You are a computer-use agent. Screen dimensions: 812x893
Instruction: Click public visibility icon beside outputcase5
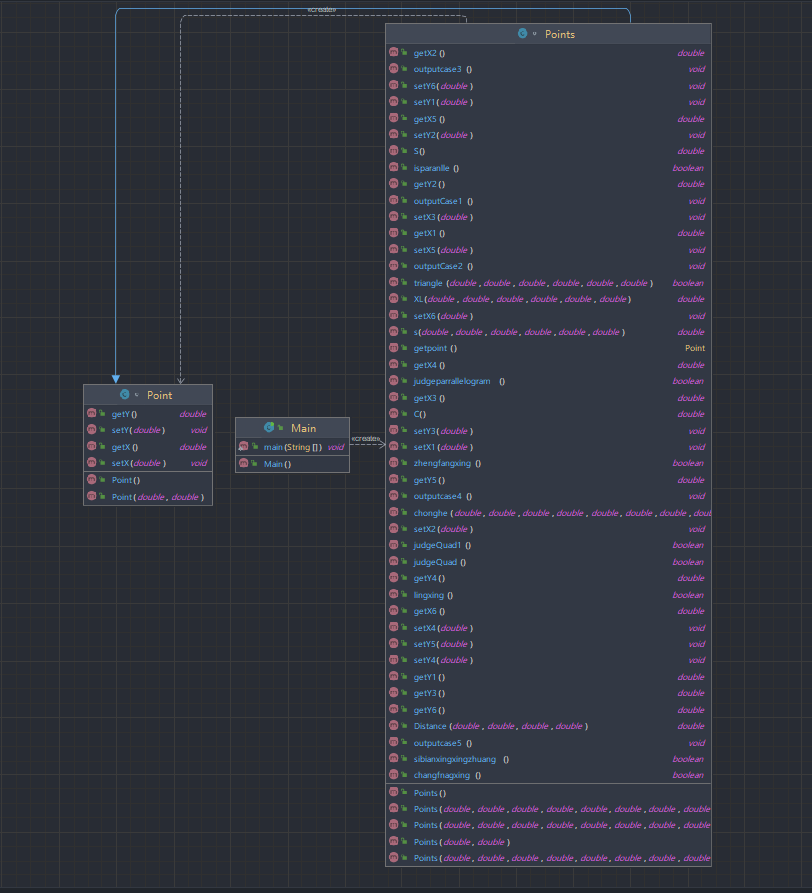[x=404, y=743]
